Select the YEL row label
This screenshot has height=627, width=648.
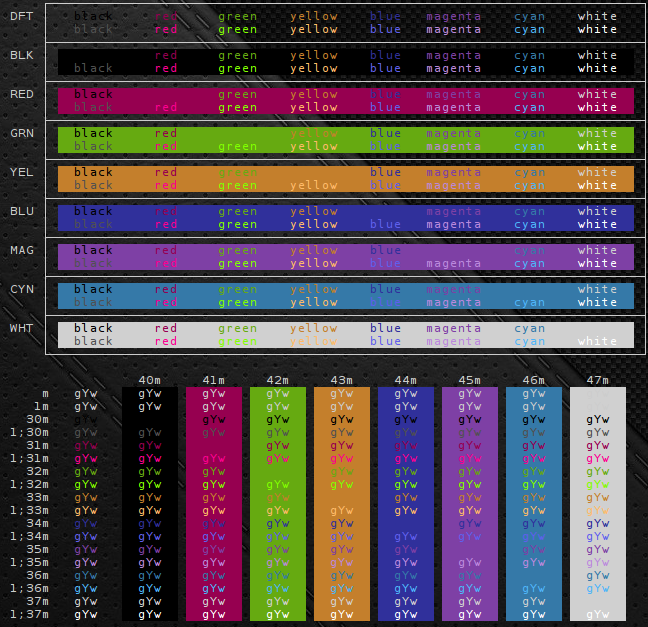(x=20, y=172)
